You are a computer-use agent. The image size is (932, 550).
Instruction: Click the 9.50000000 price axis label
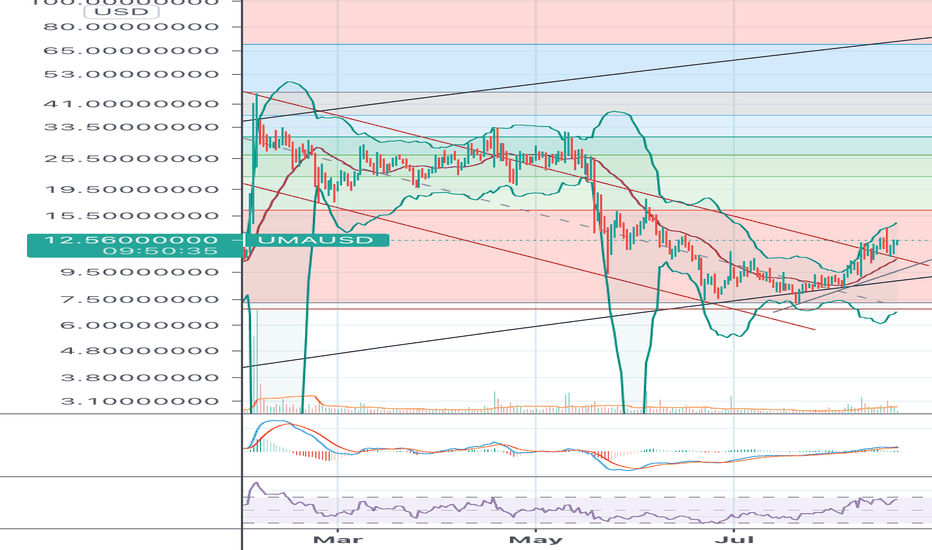[139, 272]
